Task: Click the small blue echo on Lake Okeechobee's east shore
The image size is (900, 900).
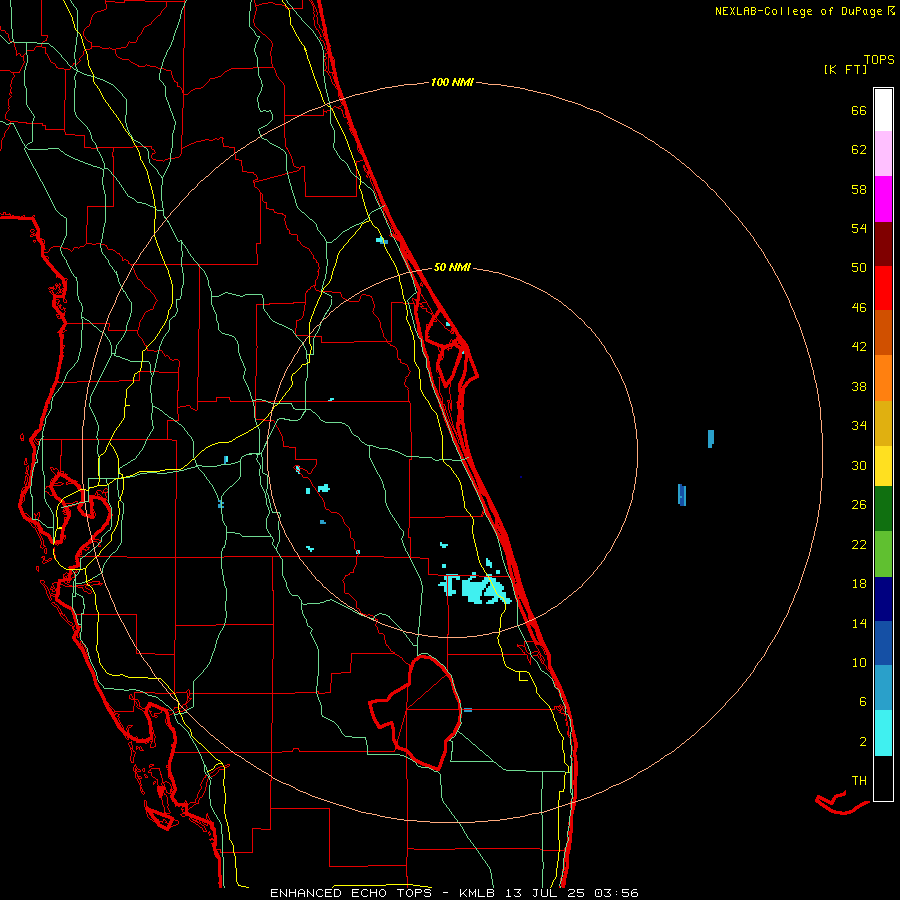Action: click(468, 710)
